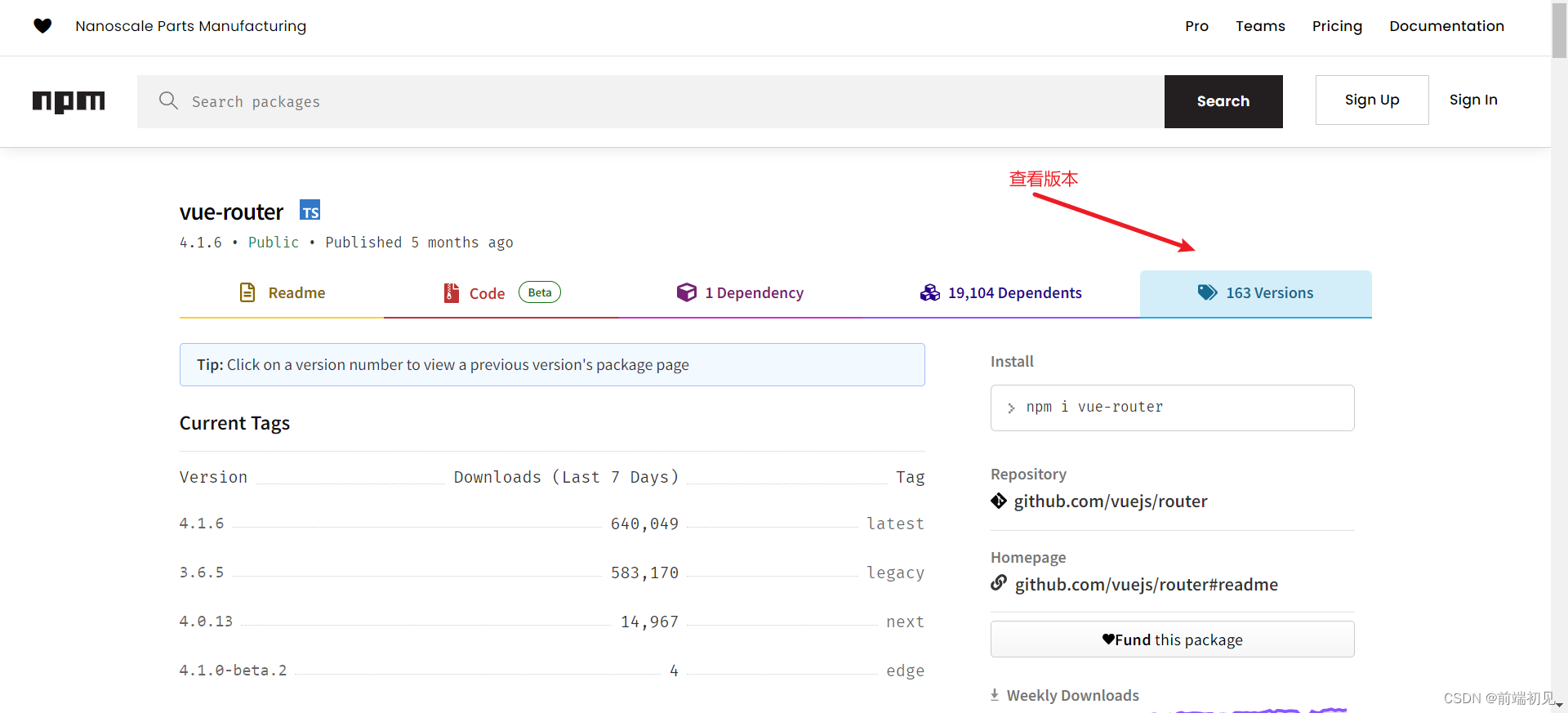Open Pro in top navigation
The width and height of the screenshot is (1568, 713).
pyautogui.click(x=1196, y=26)
